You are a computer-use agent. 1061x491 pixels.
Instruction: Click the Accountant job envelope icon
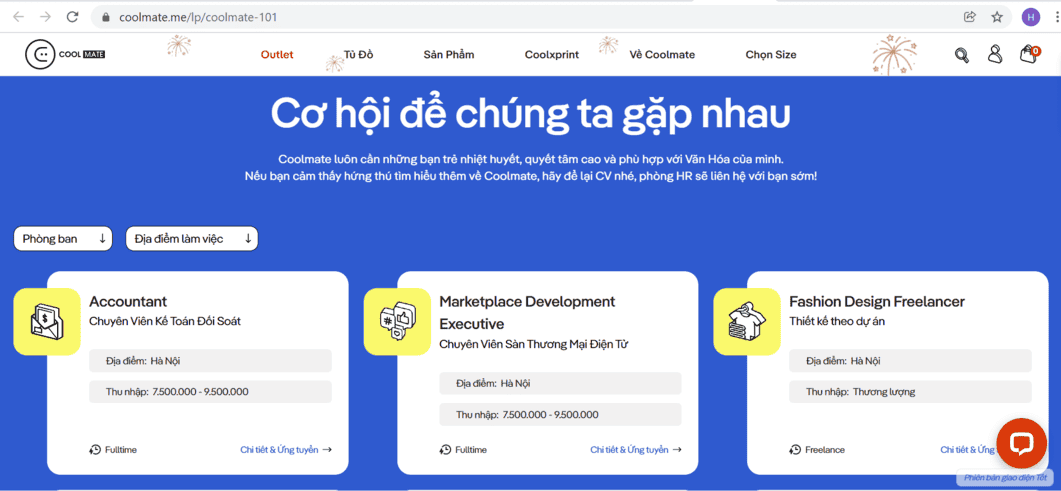[47, 321]
